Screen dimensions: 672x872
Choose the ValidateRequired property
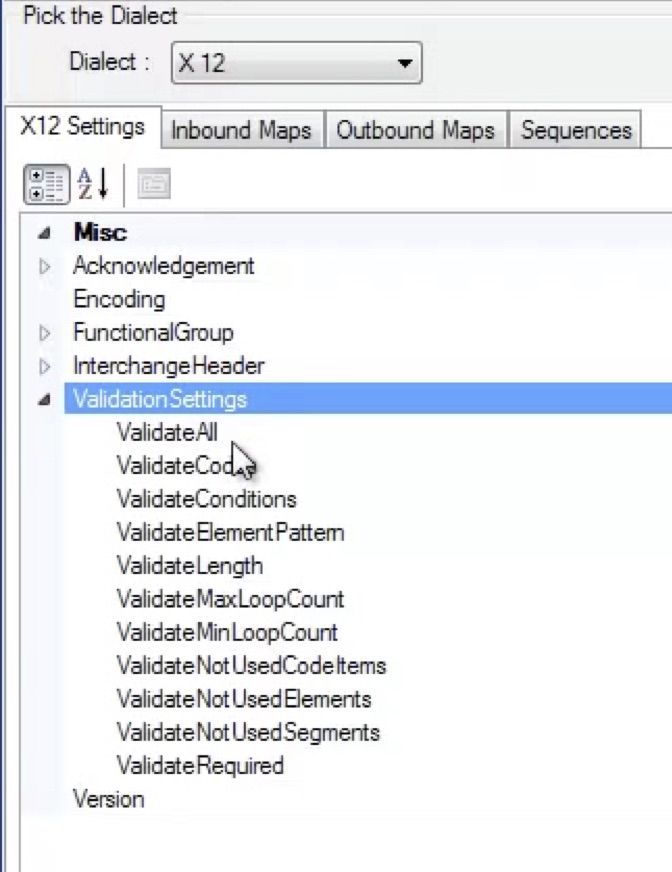200,766
